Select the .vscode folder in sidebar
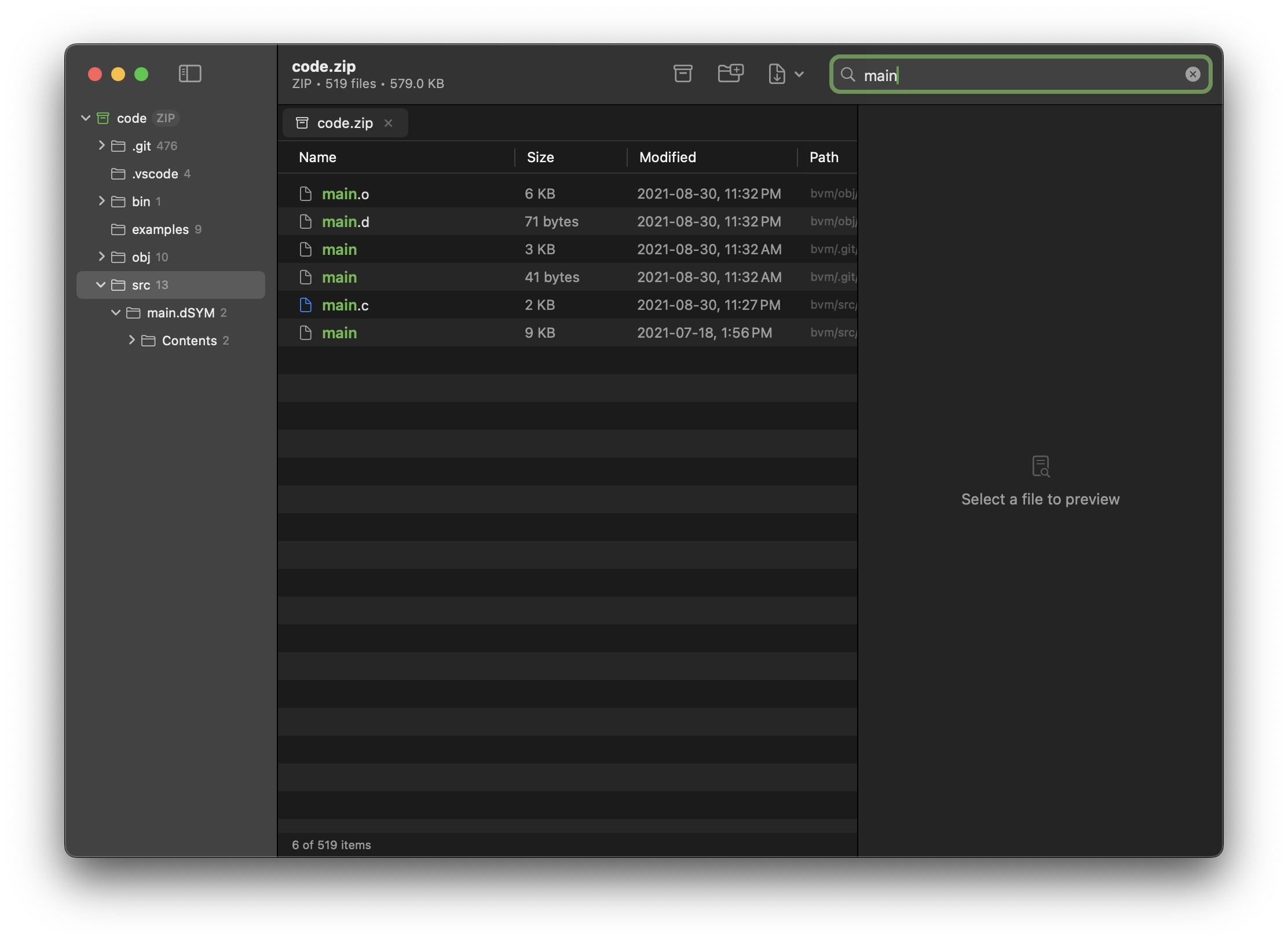Viewport: 1288px width, 943px height. 171,174
